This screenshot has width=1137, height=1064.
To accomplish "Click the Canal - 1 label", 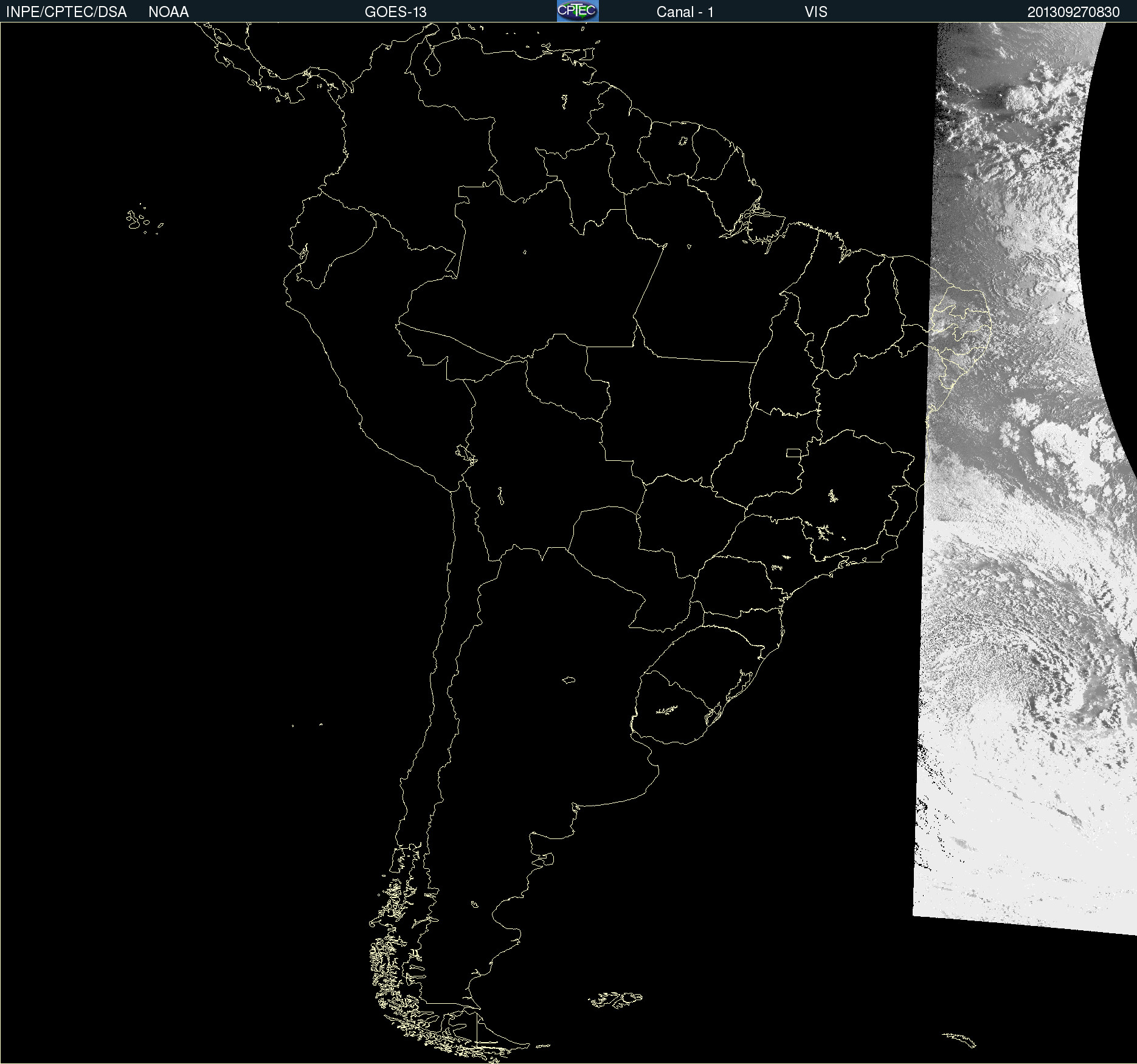I will [x=685, y=12].
